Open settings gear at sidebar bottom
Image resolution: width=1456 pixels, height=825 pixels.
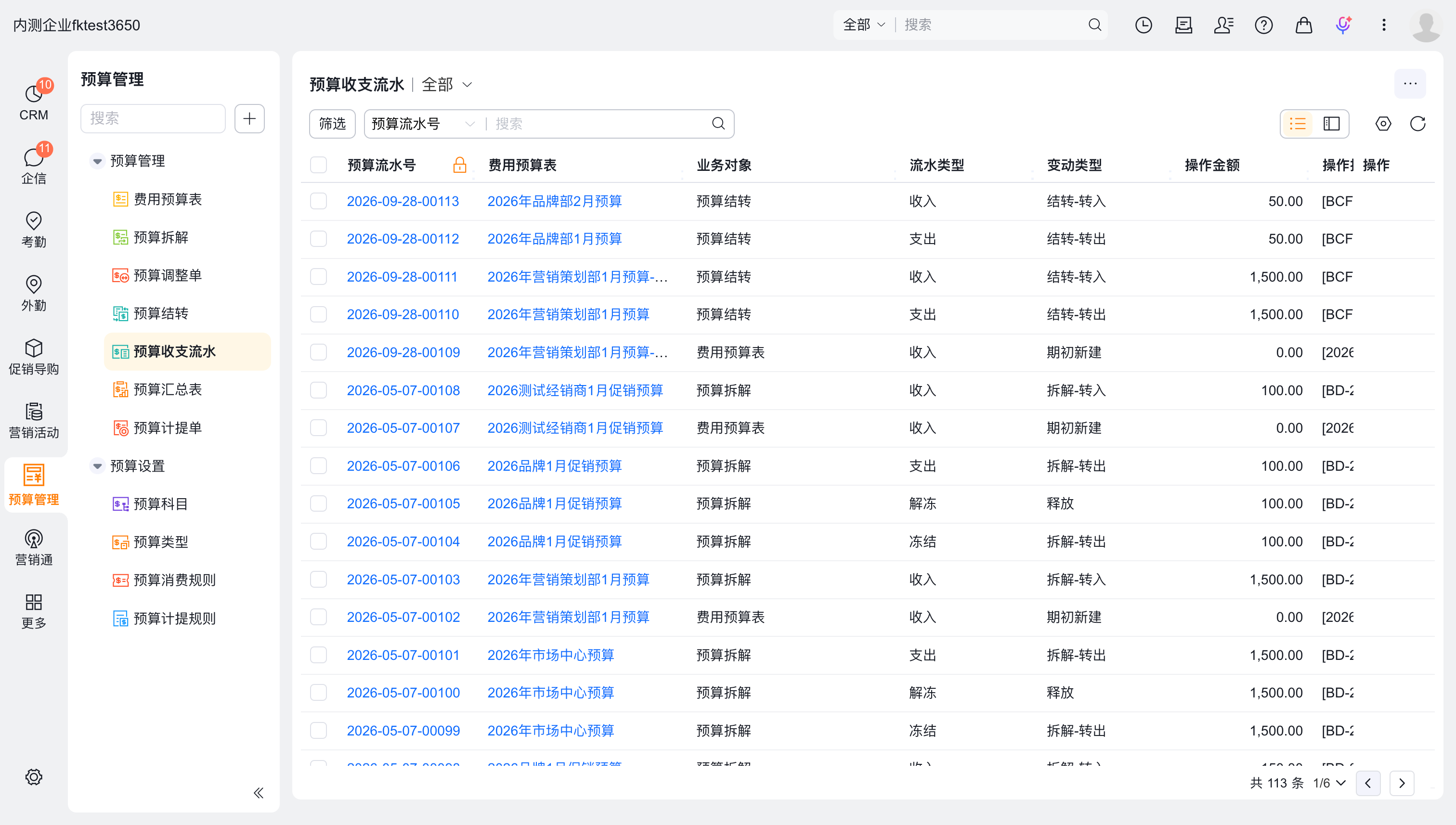coord(33,777)
